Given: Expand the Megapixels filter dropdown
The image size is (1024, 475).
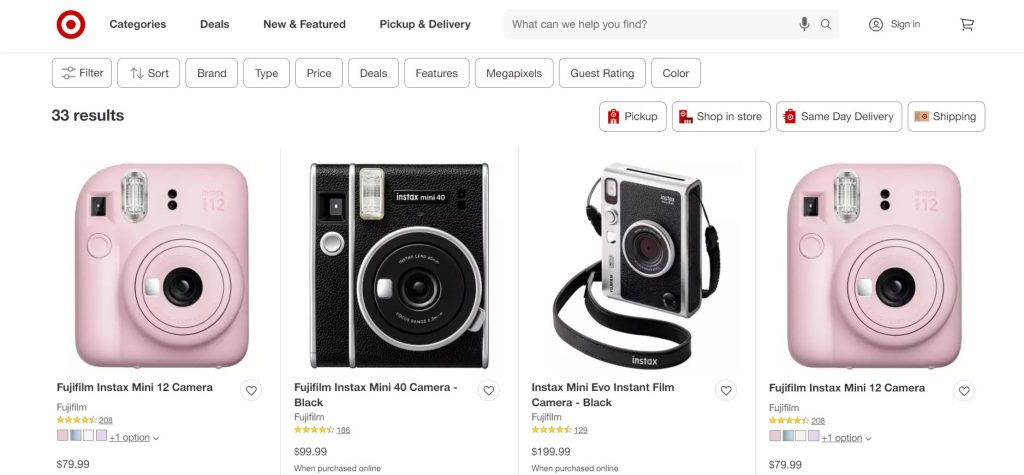Looking at the screenshot, I should click(x=514, y=73).
